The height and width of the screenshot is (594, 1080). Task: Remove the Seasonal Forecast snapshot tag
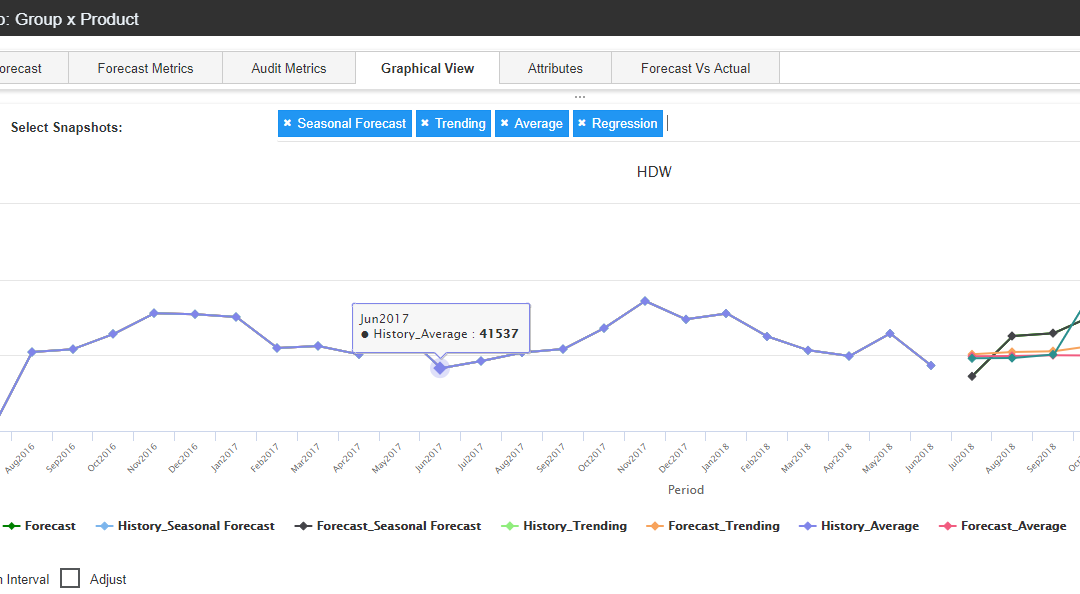tap(287, 124)
